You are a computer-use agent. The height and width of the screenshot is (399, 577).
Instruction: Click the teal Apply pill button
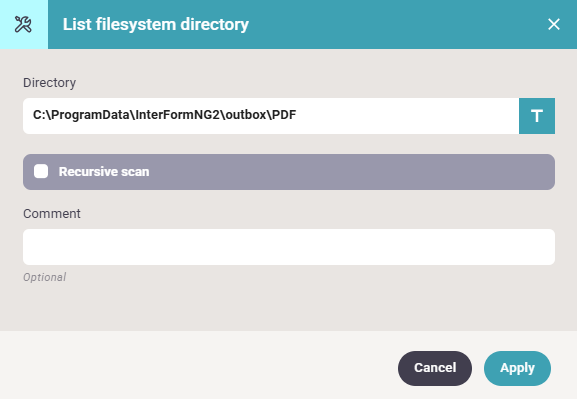[x=517, y=368]
